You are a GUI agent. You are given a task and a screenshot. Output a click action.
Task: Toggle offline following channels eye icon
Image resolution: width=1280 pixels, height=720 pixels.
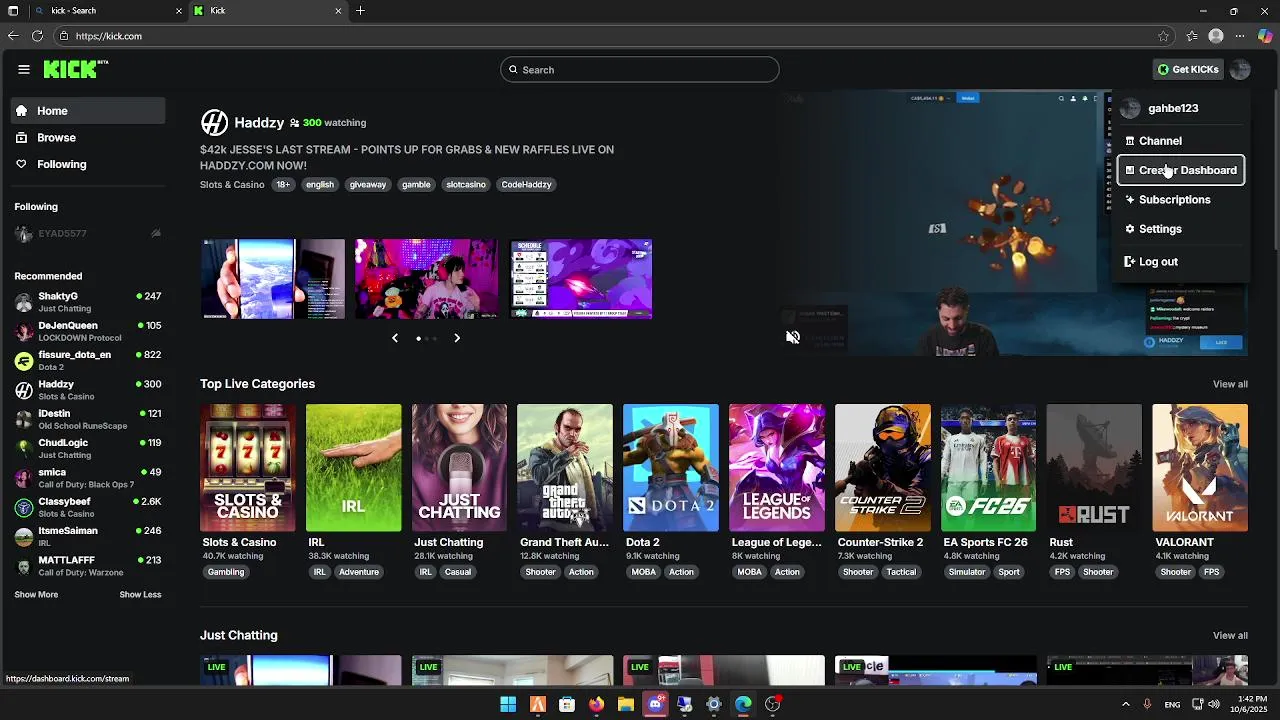156,234
